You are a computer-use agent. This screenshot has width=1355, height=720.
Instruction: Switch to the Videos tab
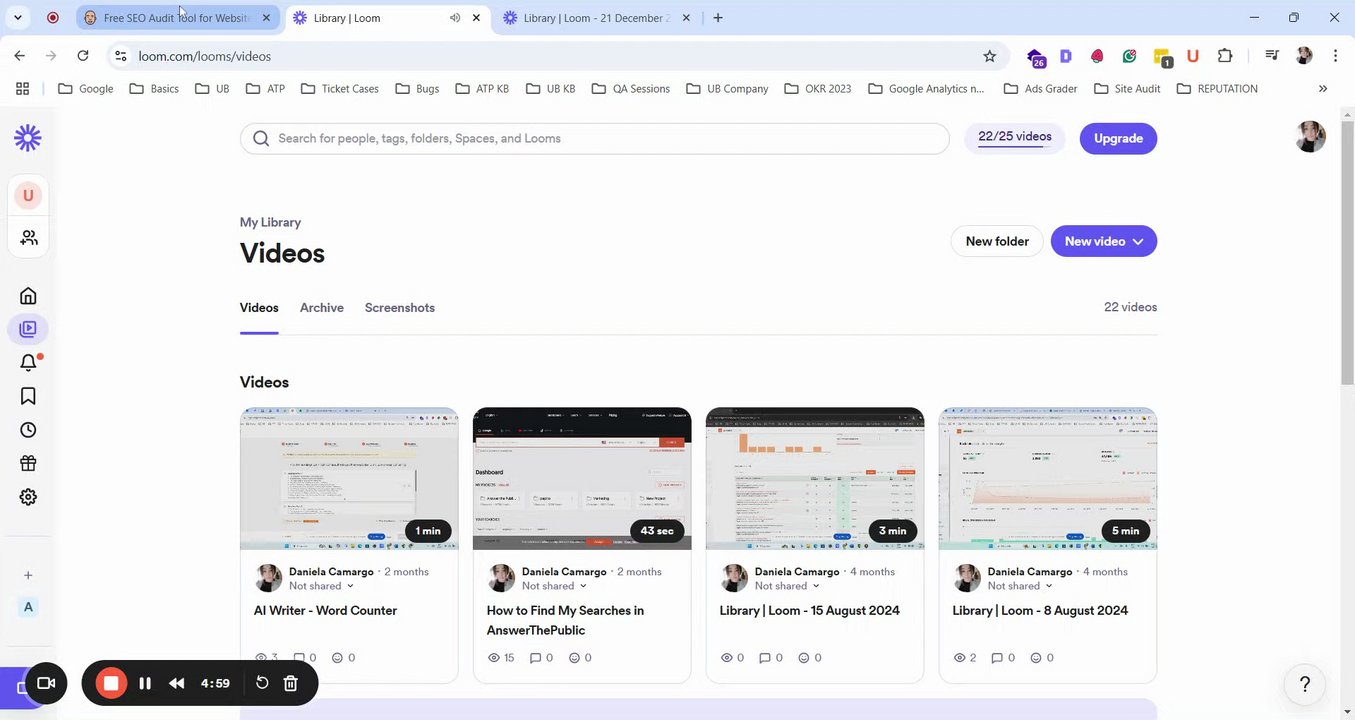coord(259,307)
